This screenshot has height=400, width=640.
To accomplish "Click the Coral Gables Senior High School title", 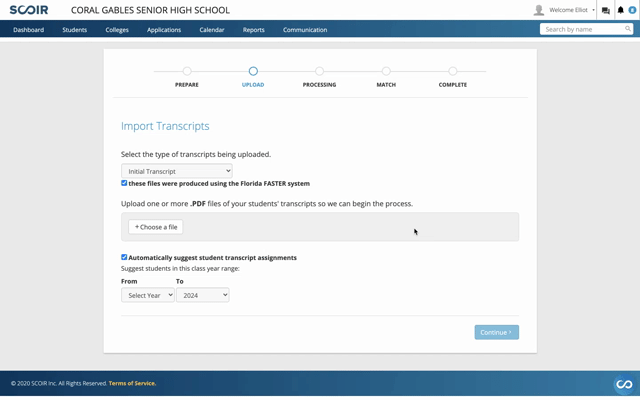I will 150,10.
